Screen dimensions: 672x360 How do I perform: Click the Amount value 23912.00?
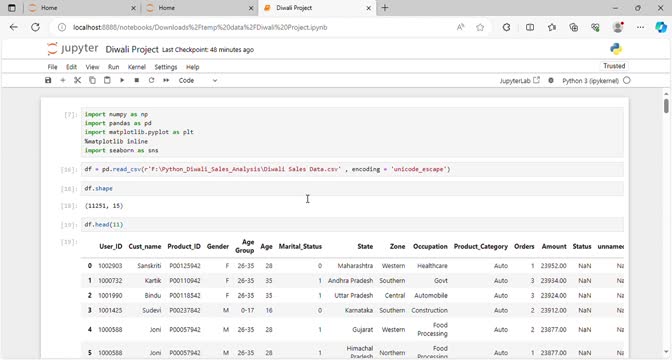point(553,310)
